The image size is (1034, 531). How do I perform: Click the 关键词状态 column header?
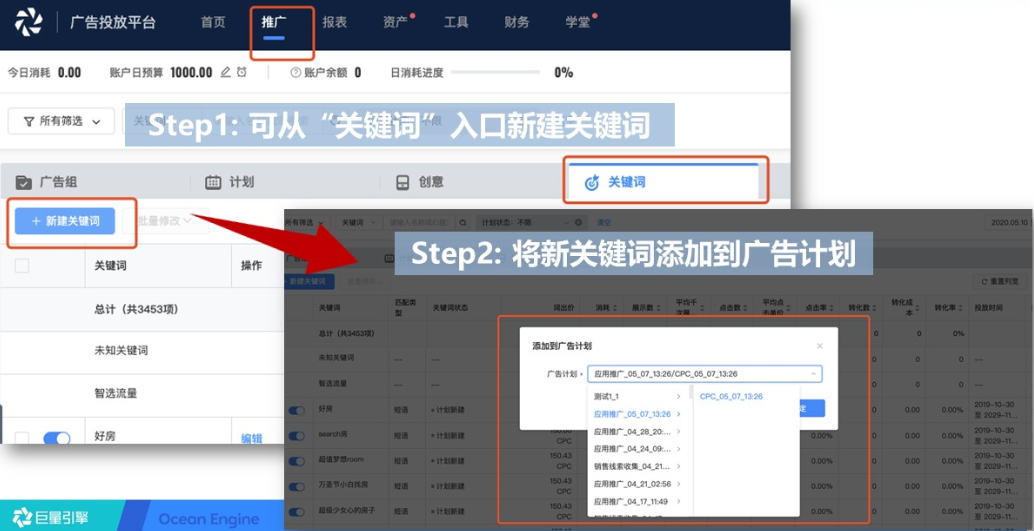[448, 307]
